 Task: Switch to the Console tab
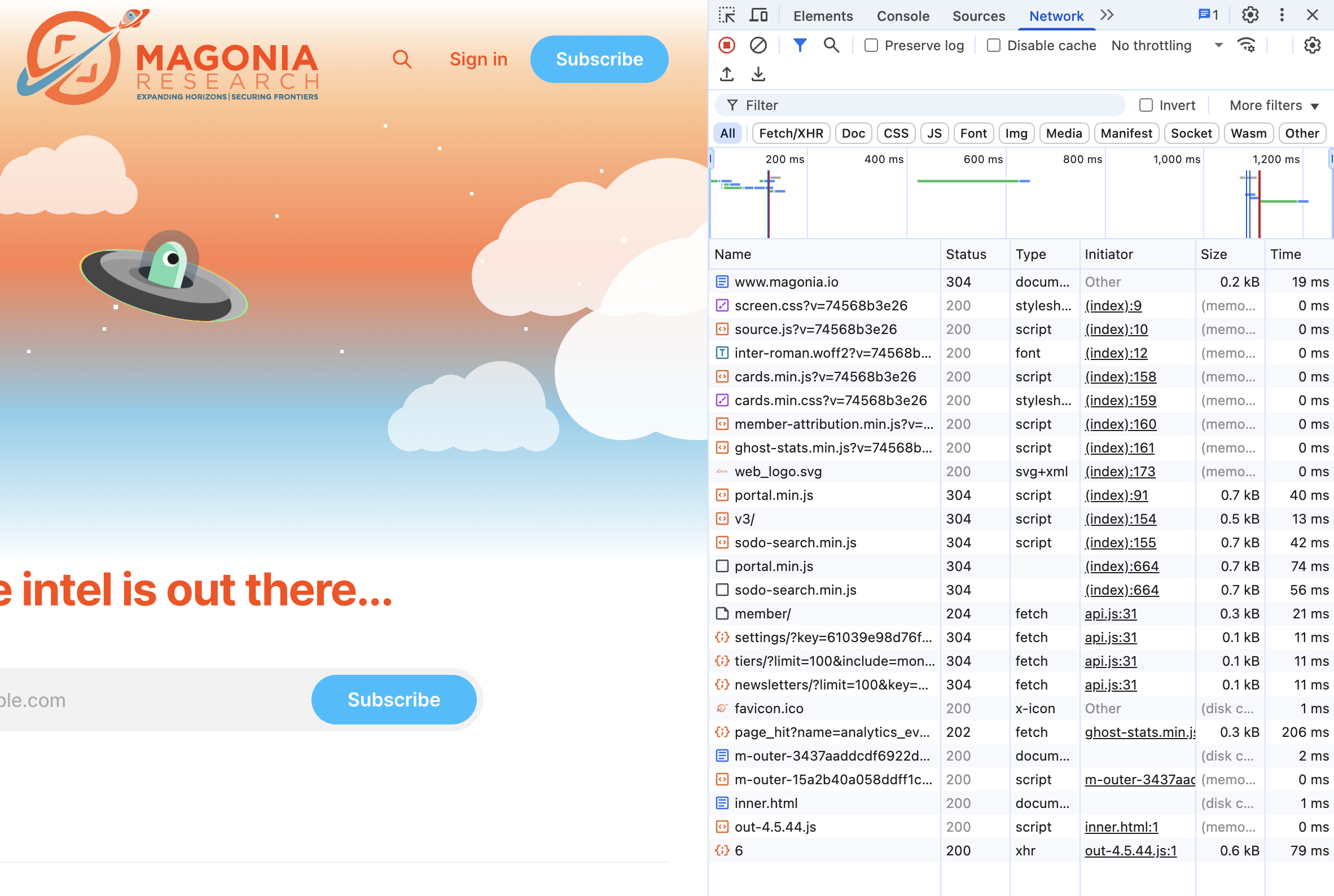tap(903, 16)
